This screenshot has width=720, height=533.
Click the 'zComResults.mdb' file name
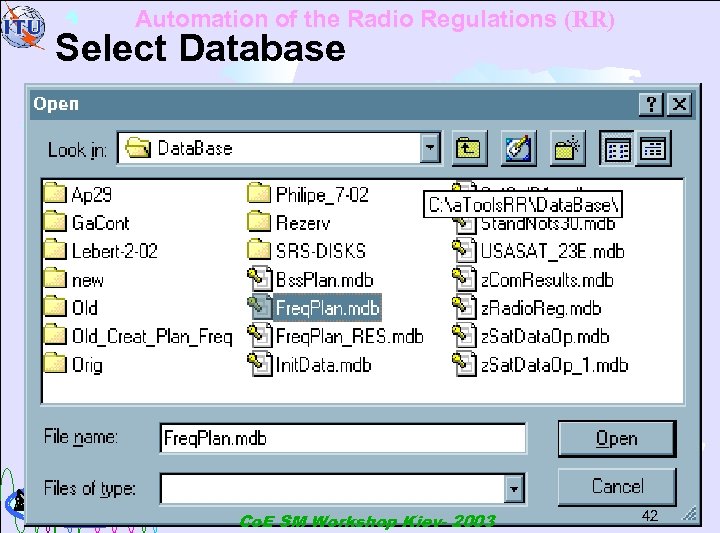click(547, 280)
